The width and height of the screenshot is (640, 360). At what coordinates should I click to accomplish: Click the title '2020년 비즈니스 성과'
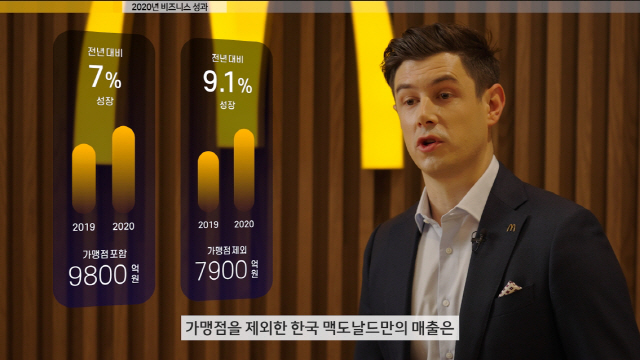pyautogui.click(x=170, y=7)
